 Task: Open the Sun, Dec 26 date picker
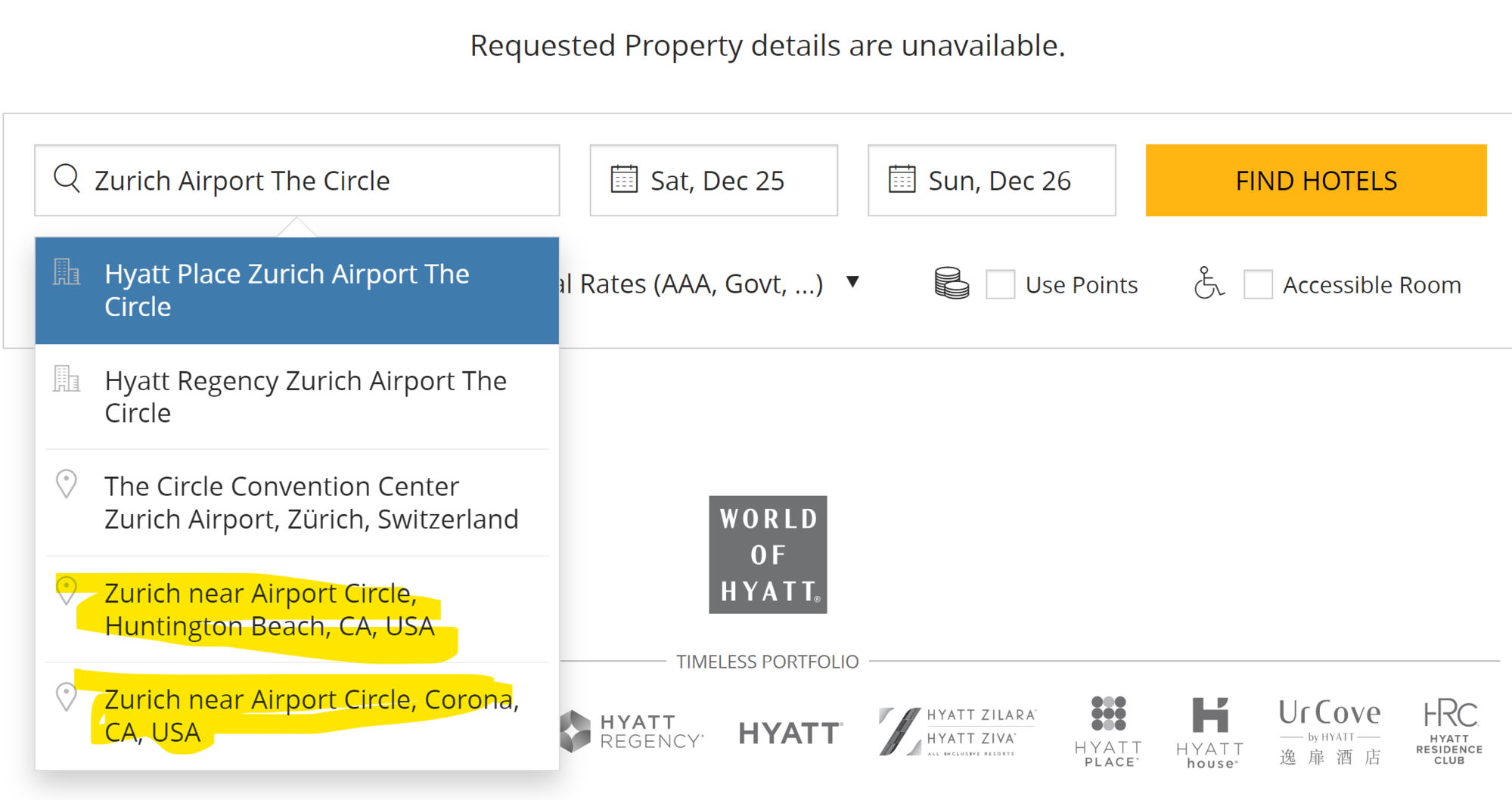point(992,180)
